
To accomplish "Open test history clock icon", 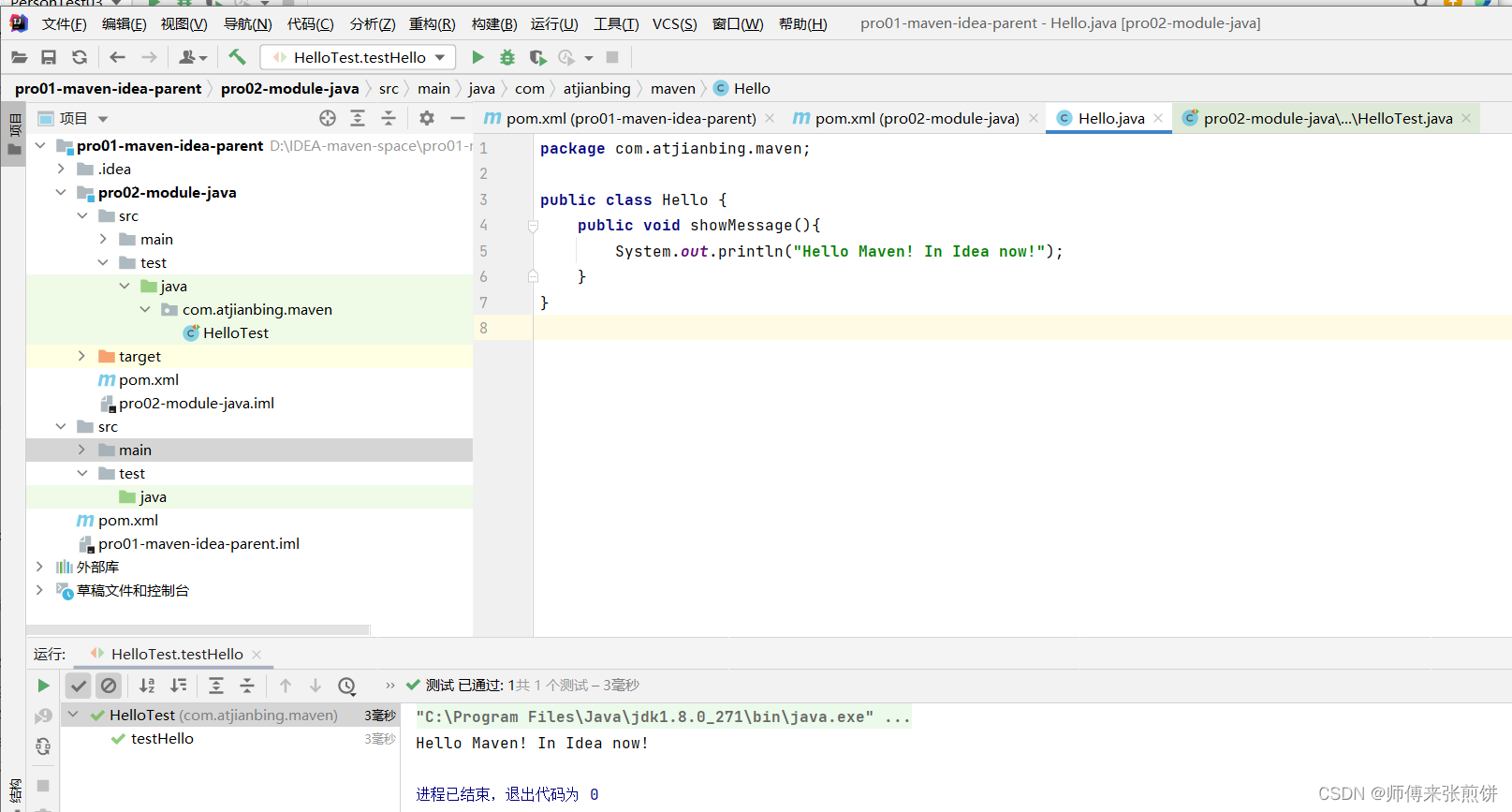I will click(x=347, y=686).
